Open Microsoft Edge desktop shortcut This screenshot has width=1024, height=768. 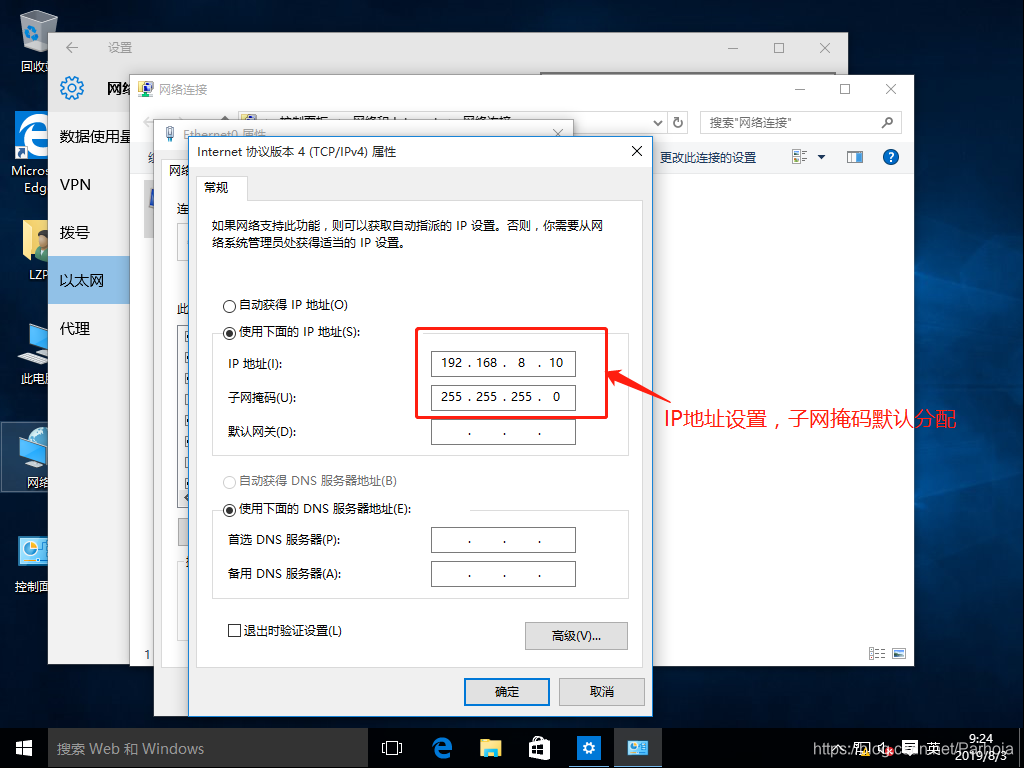coord(30,153)
